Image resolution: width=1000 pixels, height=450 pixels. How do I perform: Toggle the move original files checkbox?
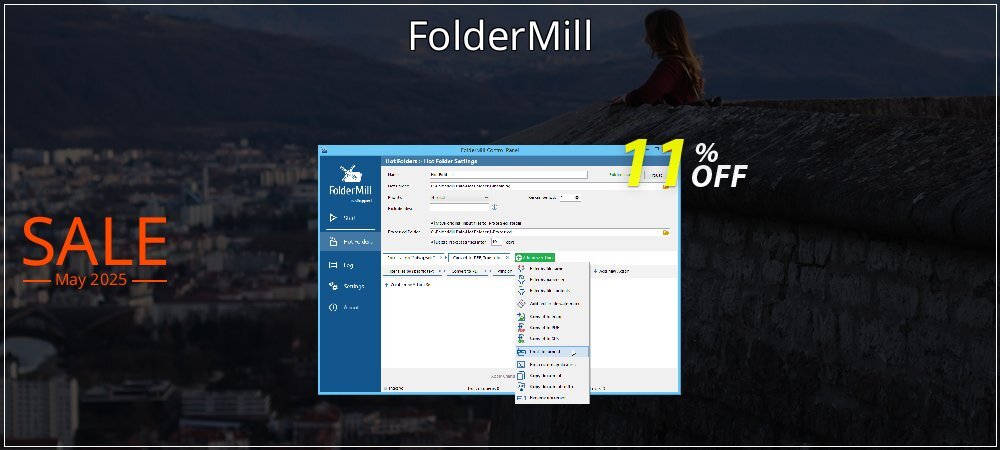tap(432, 223)
